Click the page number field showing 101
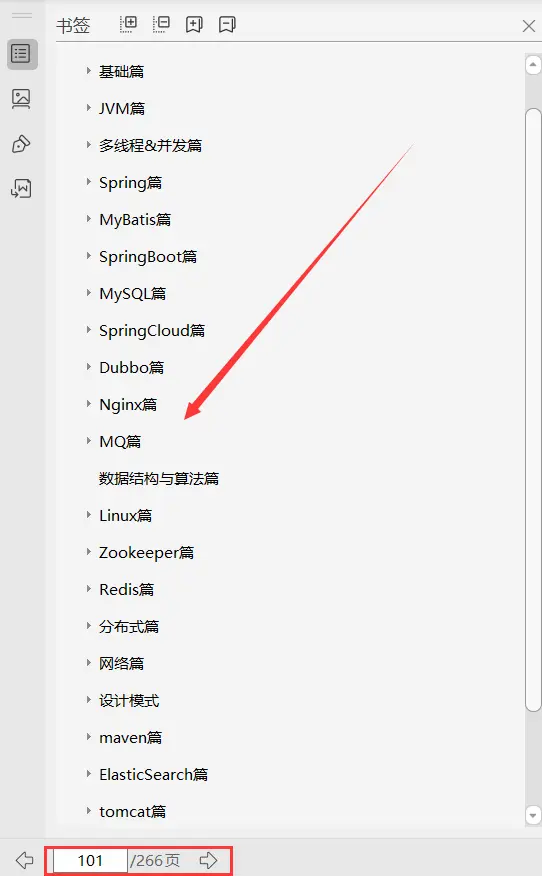The width and height of the screenshot is (542, 876). pyautogui.click(x=90, y=860)
